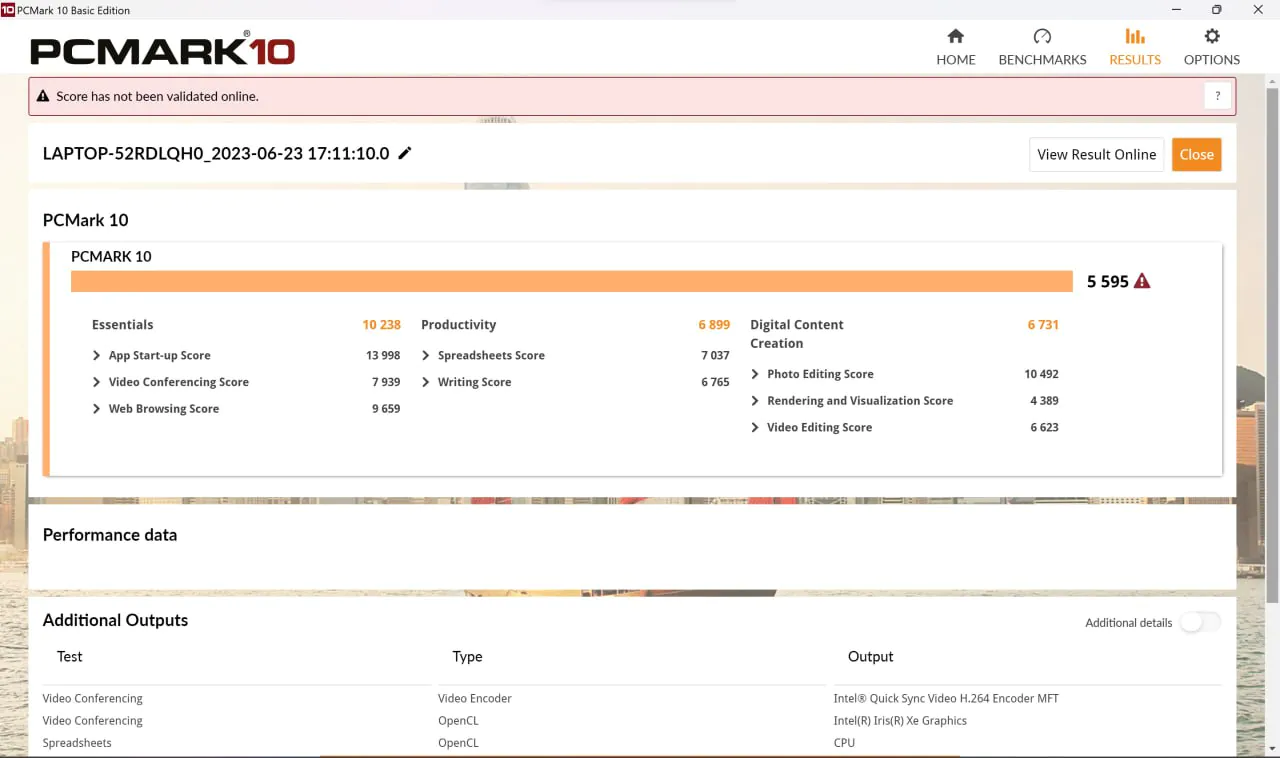The width and height of the screenshot is (1280, 758).
Task: Click the question mark help button
Action: pos(1217,96)
